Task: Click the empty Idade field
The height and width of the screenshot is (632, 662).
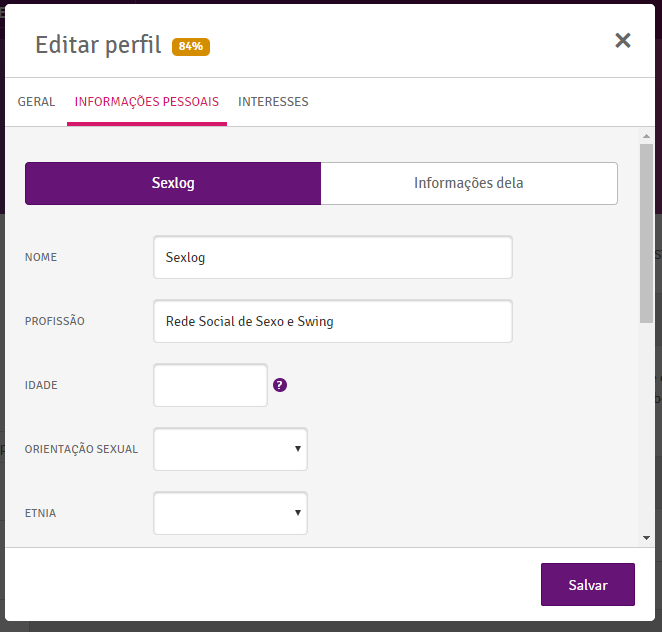Action: point(211,385)
